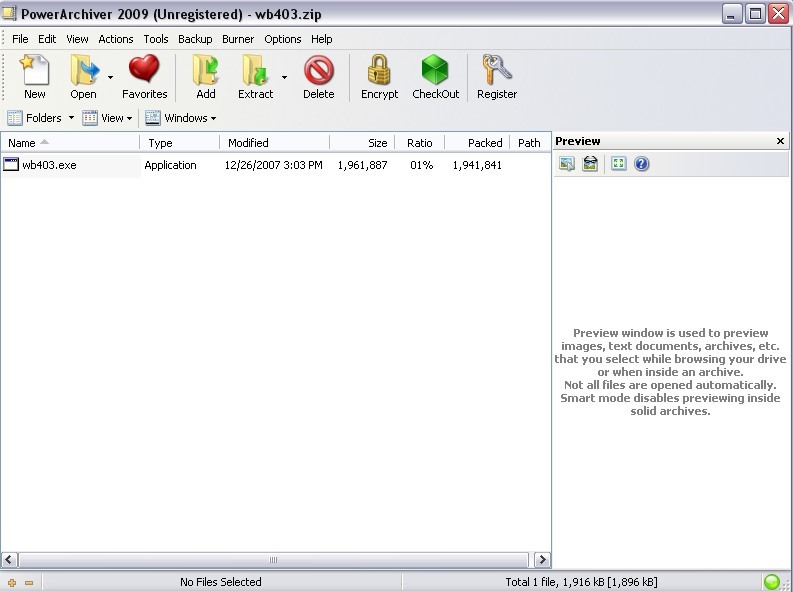This screenshot has width=793, height=592.
Task: Open the Backup menu
Action: (195, 39)
